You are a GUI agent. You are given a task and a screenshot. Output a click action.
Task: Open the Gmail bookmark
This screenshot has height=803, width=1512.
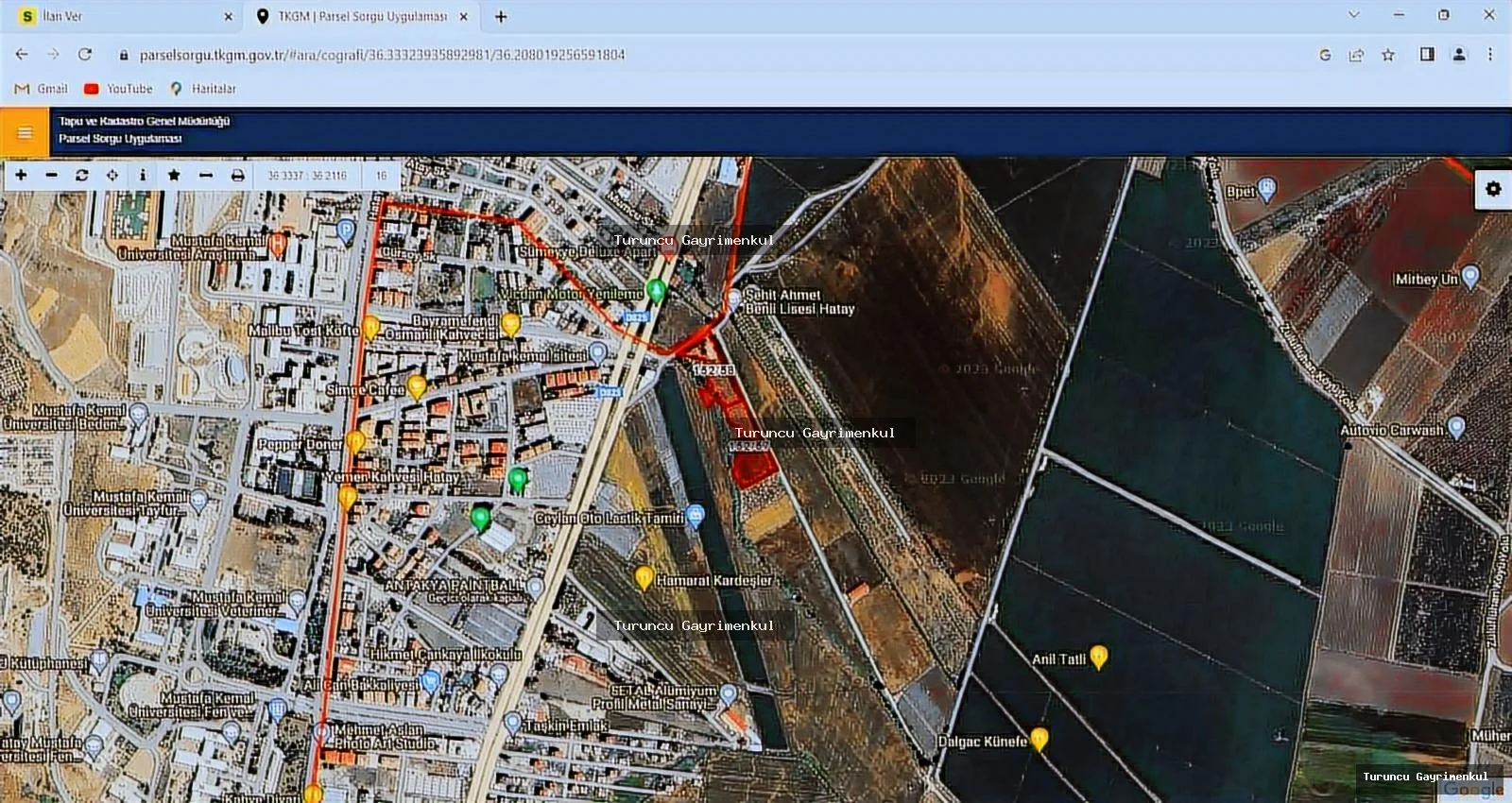point(42,89)
